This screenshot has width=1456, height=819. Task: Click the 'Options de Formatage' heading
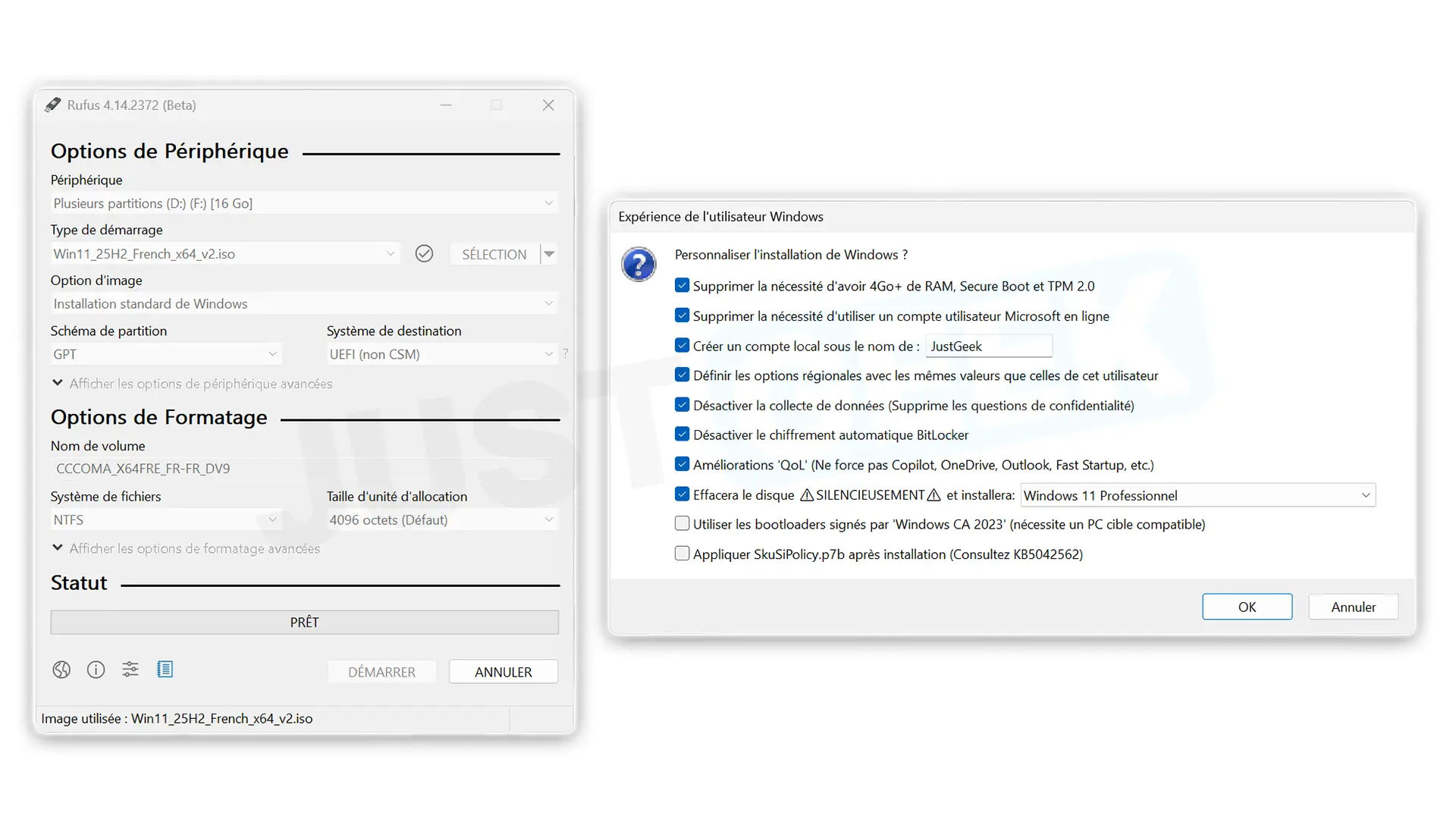point(159,418)
